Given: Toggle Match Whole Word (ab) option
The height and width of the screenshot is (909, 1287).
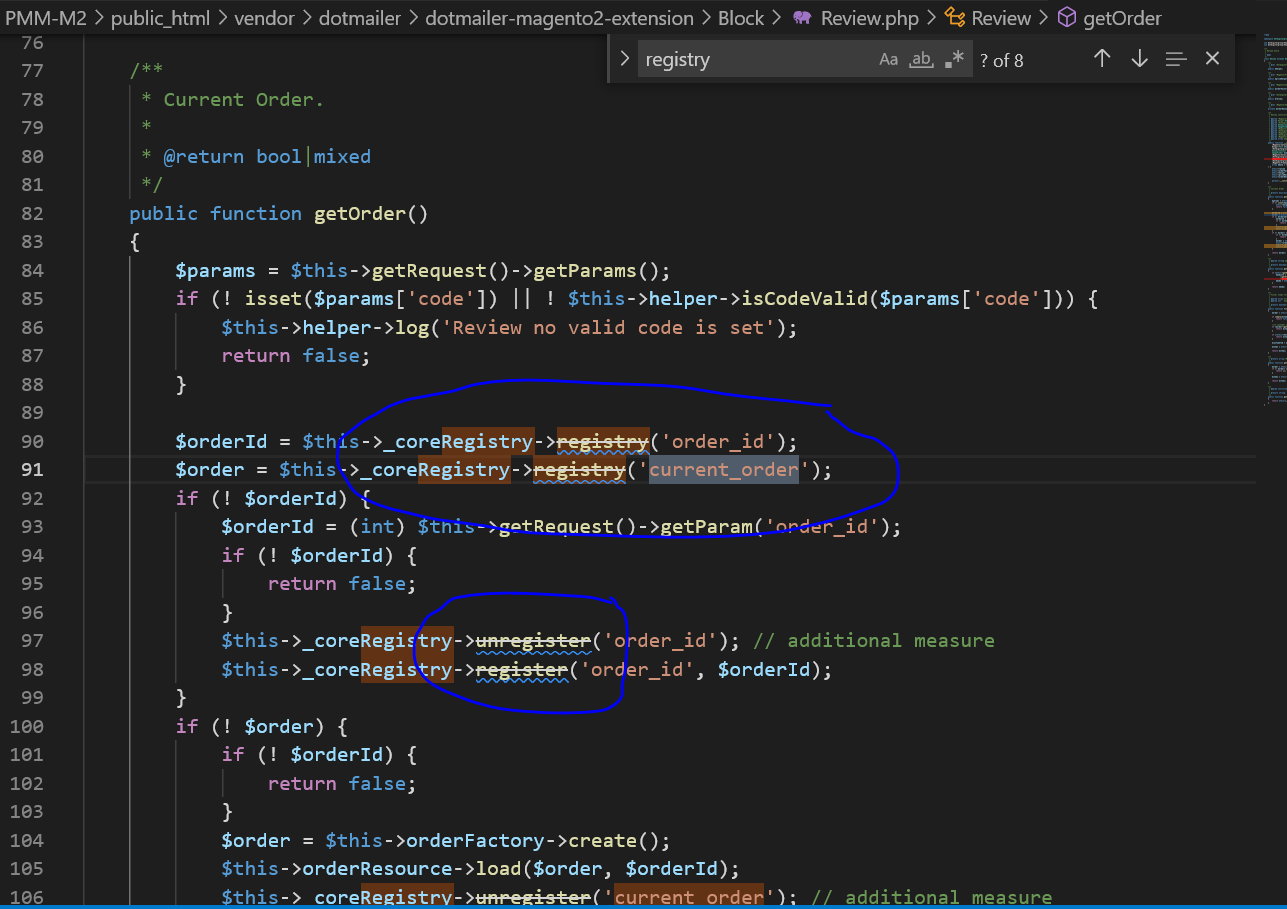Looking at the screenshot, I should (x=921, y=60).
